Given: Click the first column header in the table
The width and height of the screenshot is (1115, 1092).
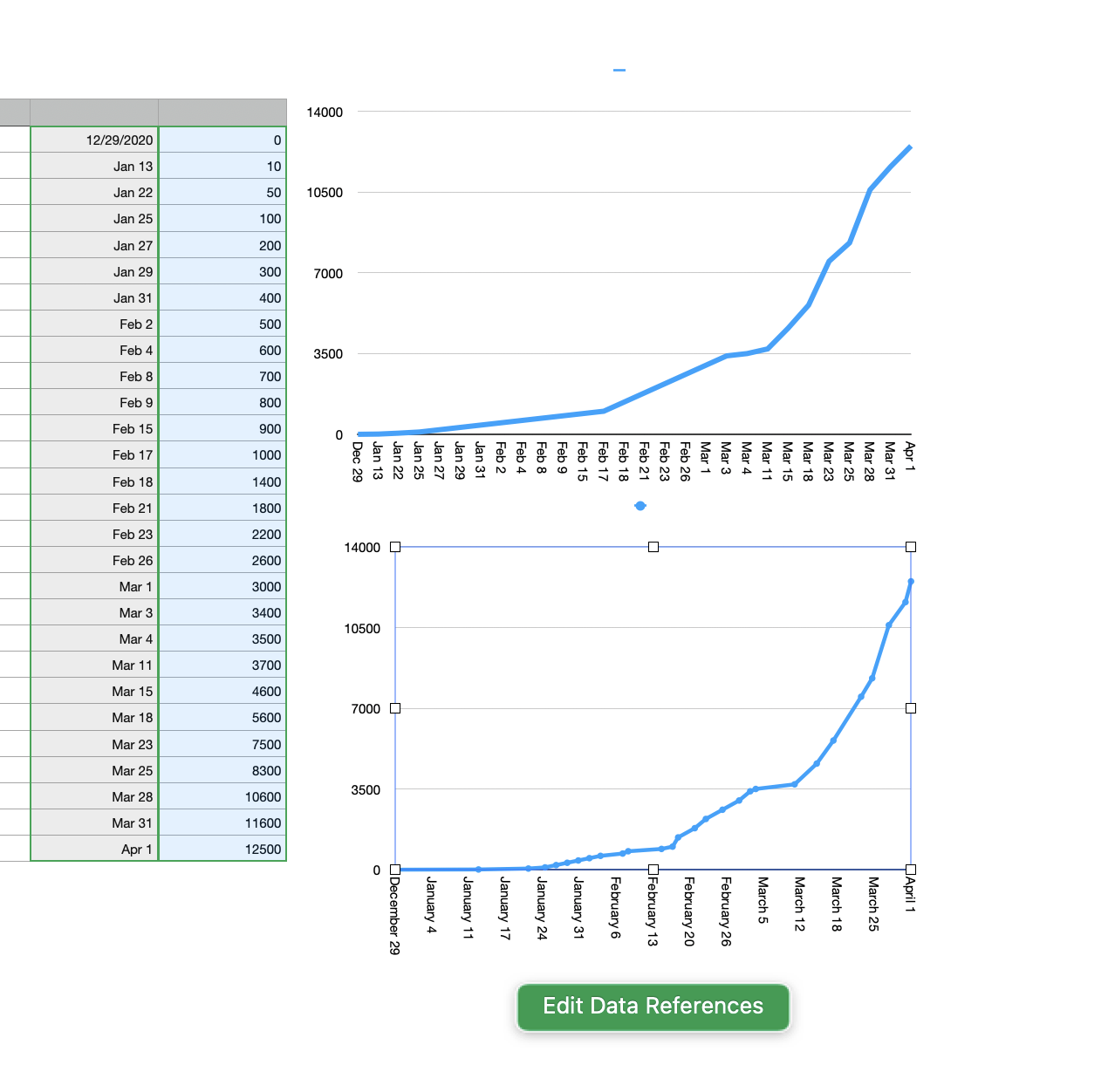Looking at the screenshot, I should coord(94,113).
